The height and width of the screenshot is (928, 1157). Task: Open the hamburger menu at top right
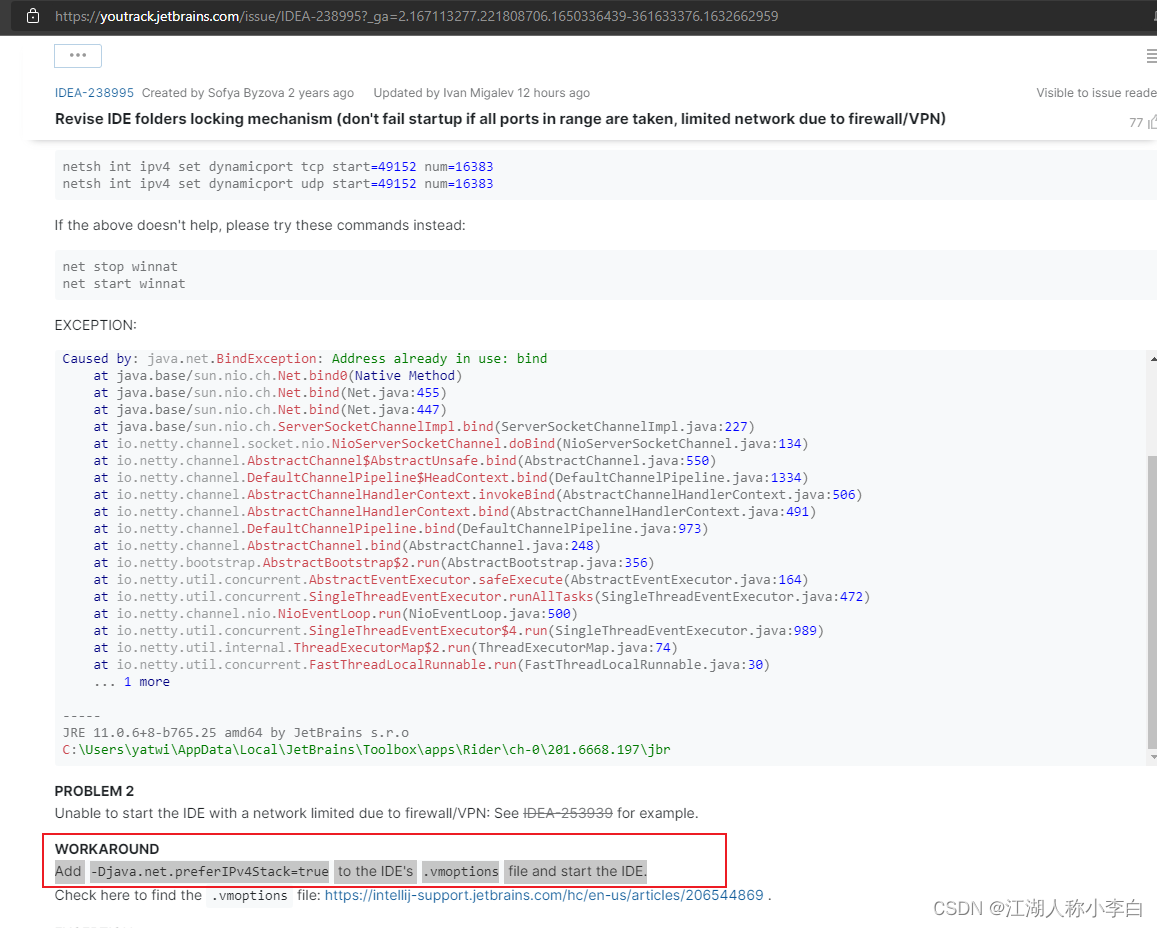(1150, 55)
